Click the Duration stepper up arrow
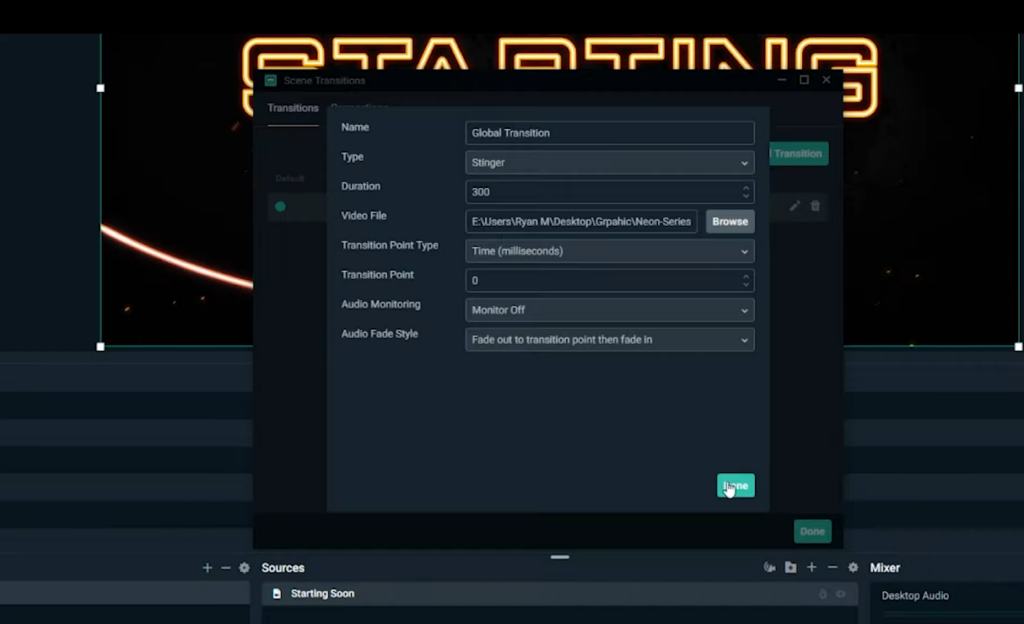Image resolution: width=1024 pixels, height=624 pixels. click(x=746, y=187)
